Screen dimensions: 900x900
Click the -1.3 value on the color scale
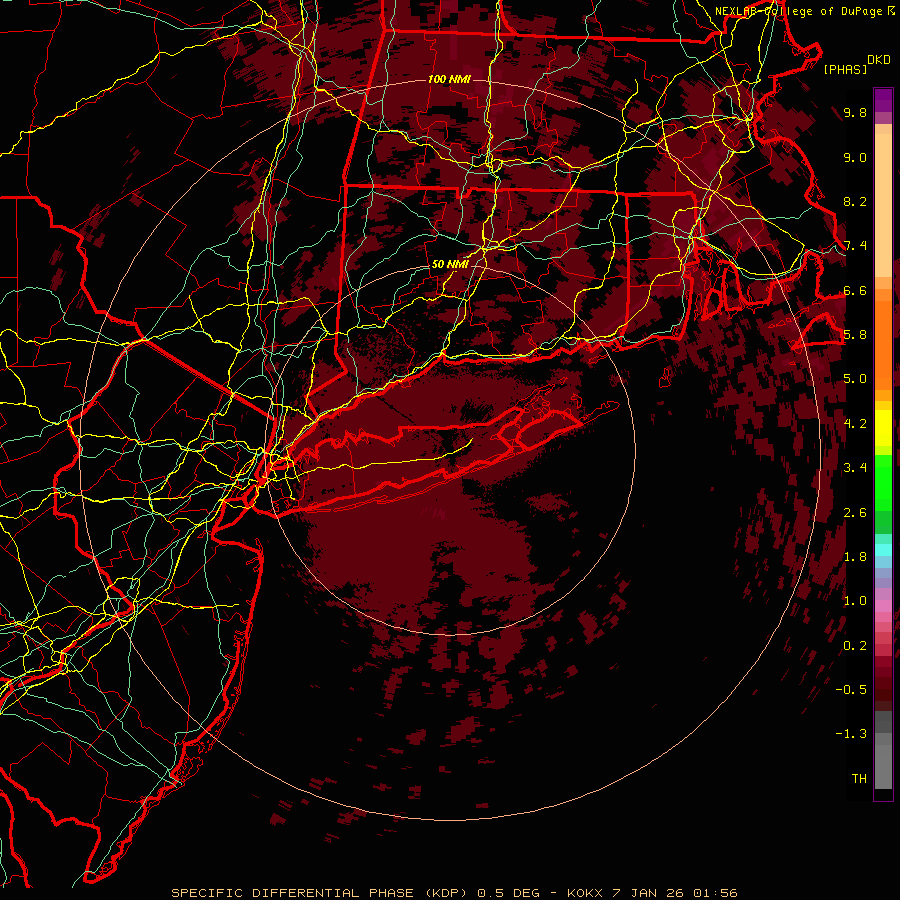[x=851, y=735]
